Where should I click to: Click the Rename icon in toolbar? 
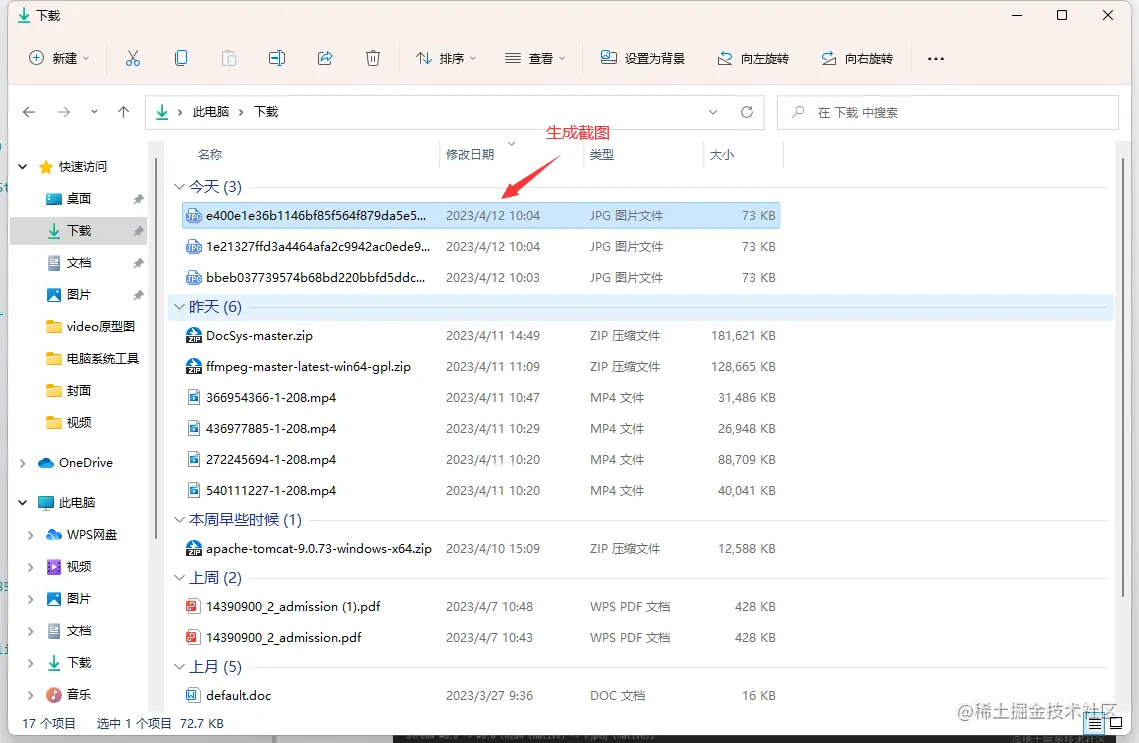277,58
